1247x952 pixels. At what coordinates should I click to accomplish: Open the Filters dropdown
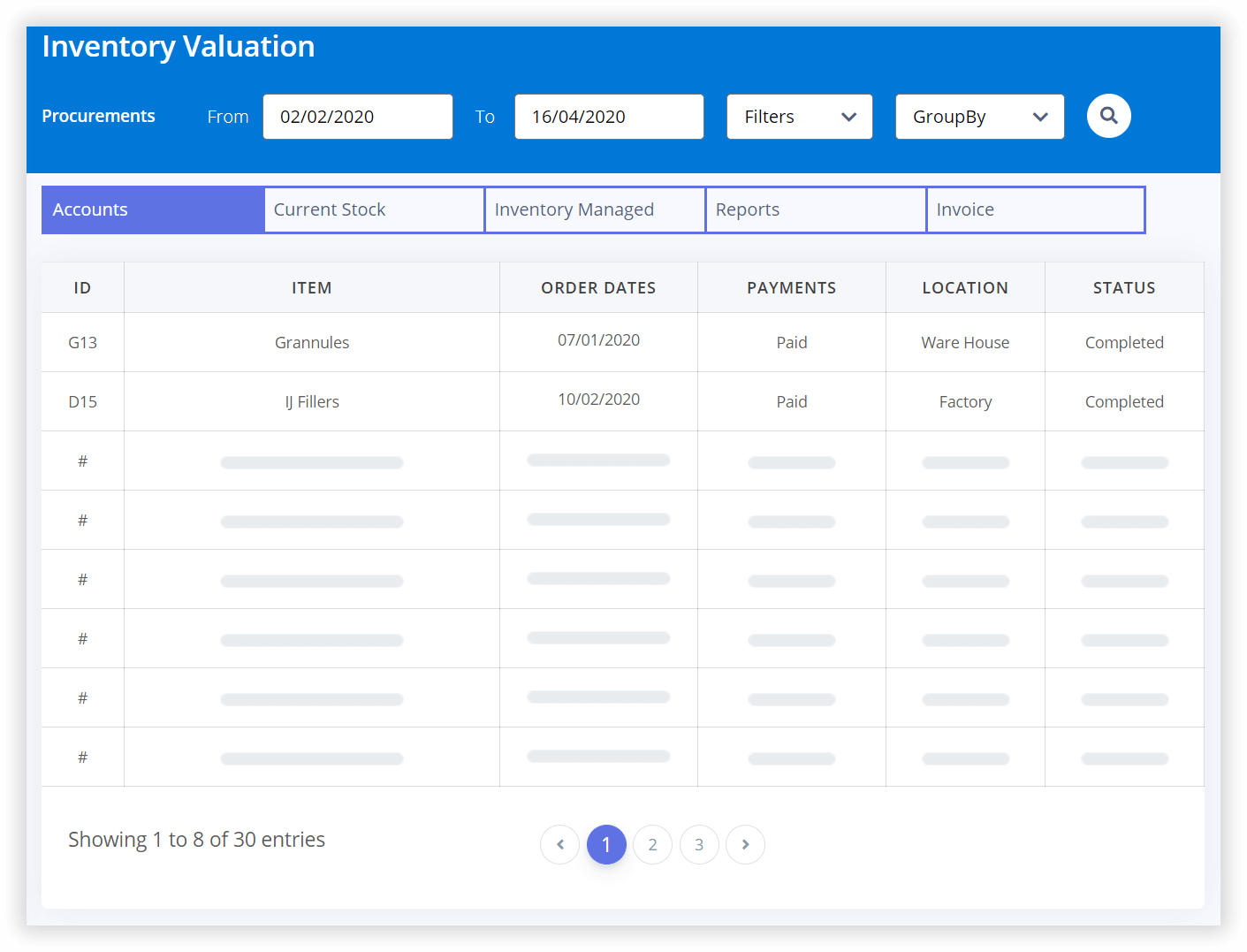800,117
